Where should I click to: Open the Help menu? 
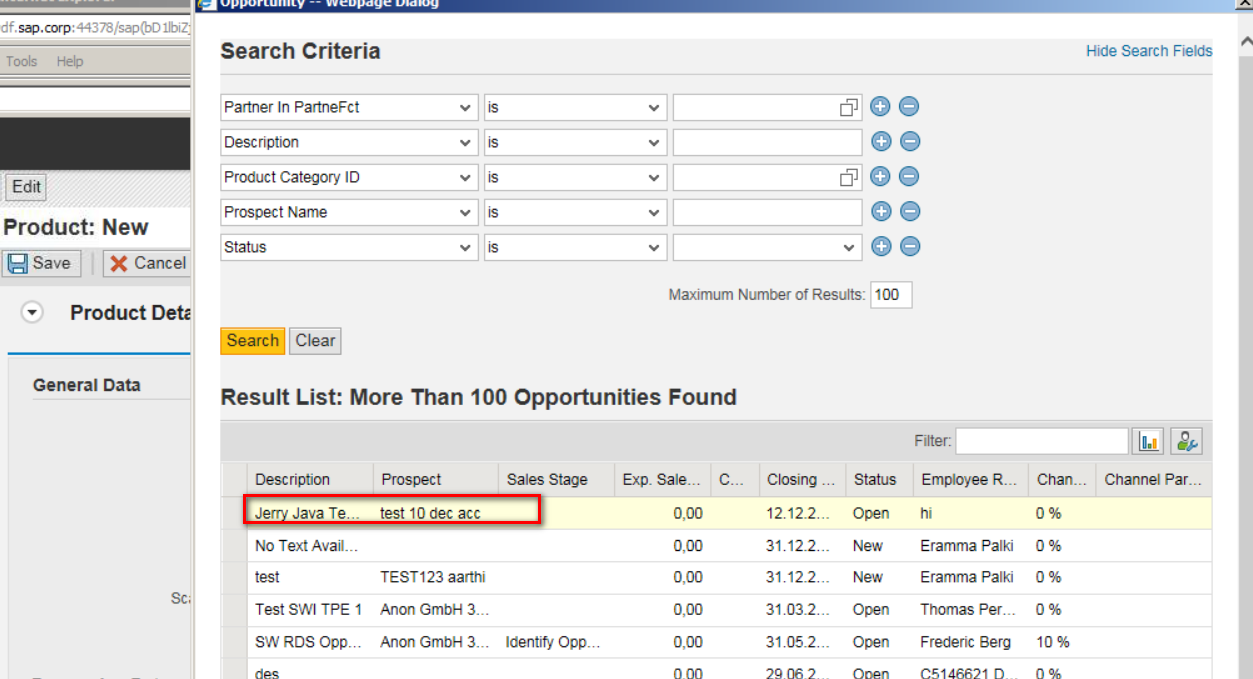click(70, 61)
